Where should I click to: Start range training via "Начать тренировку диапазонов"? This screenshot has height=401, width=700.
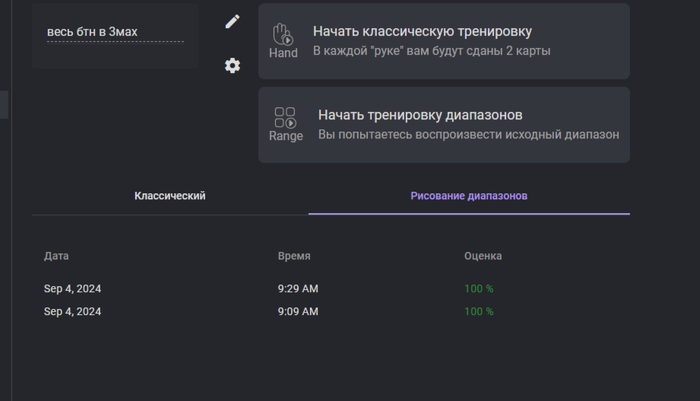click(420, 115)
